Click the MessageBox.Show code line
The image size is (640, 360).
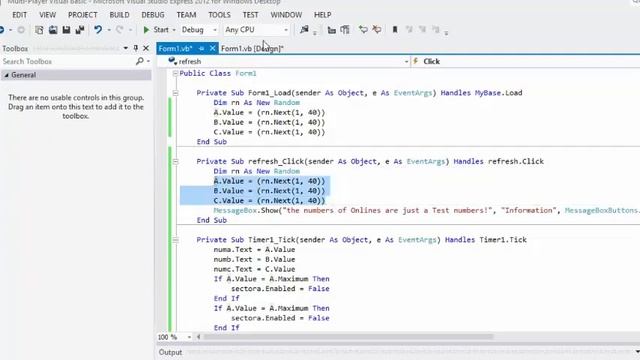[x=426, y=211]
